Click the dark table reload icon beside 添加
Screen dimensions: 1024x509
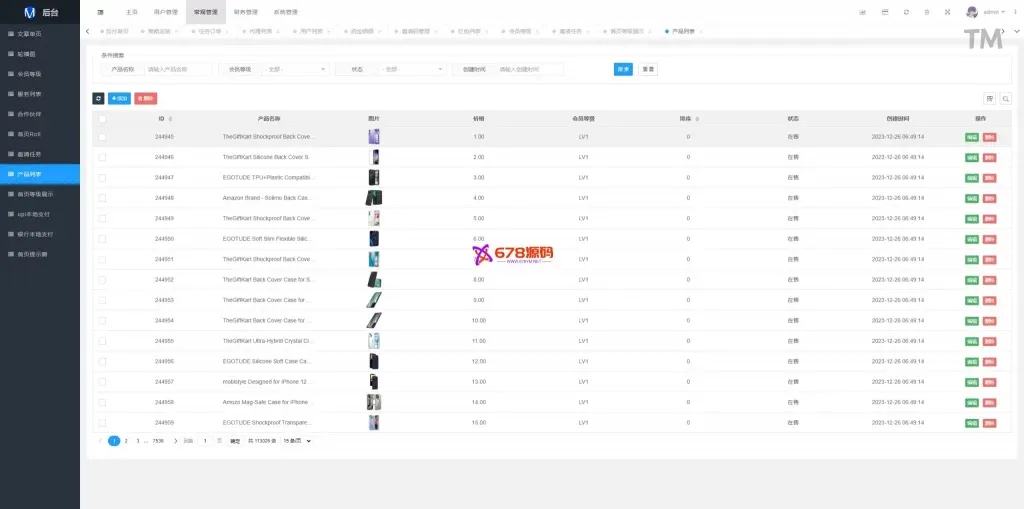[98, 98]
